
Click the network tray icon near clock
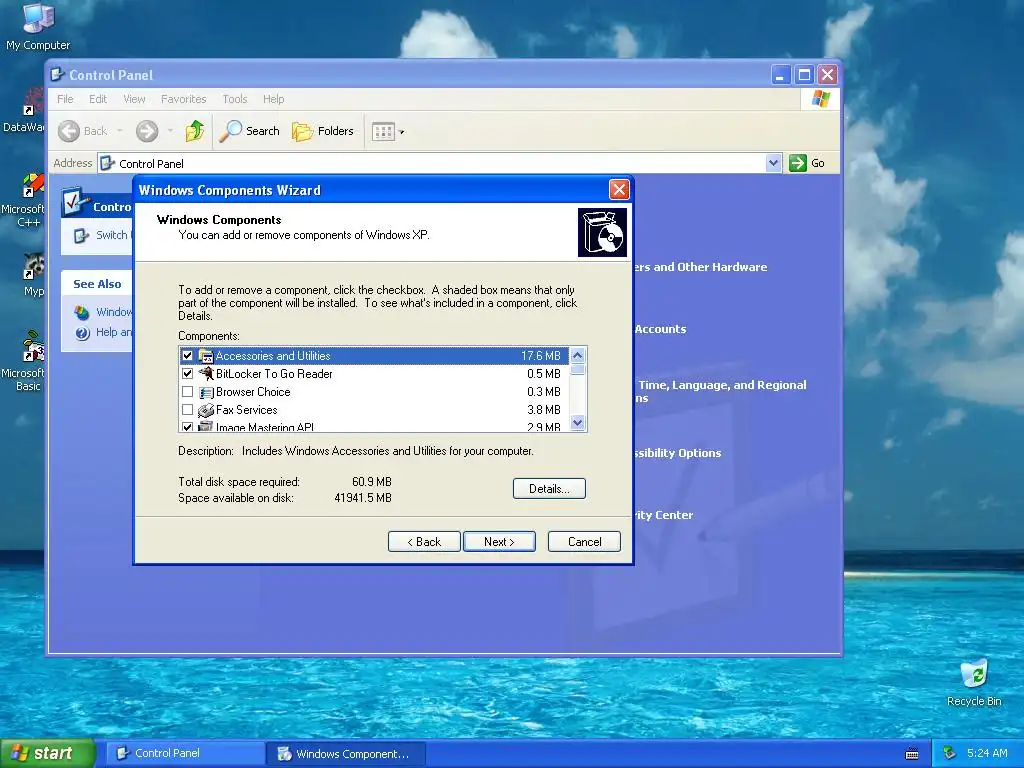tap(949, 754)
